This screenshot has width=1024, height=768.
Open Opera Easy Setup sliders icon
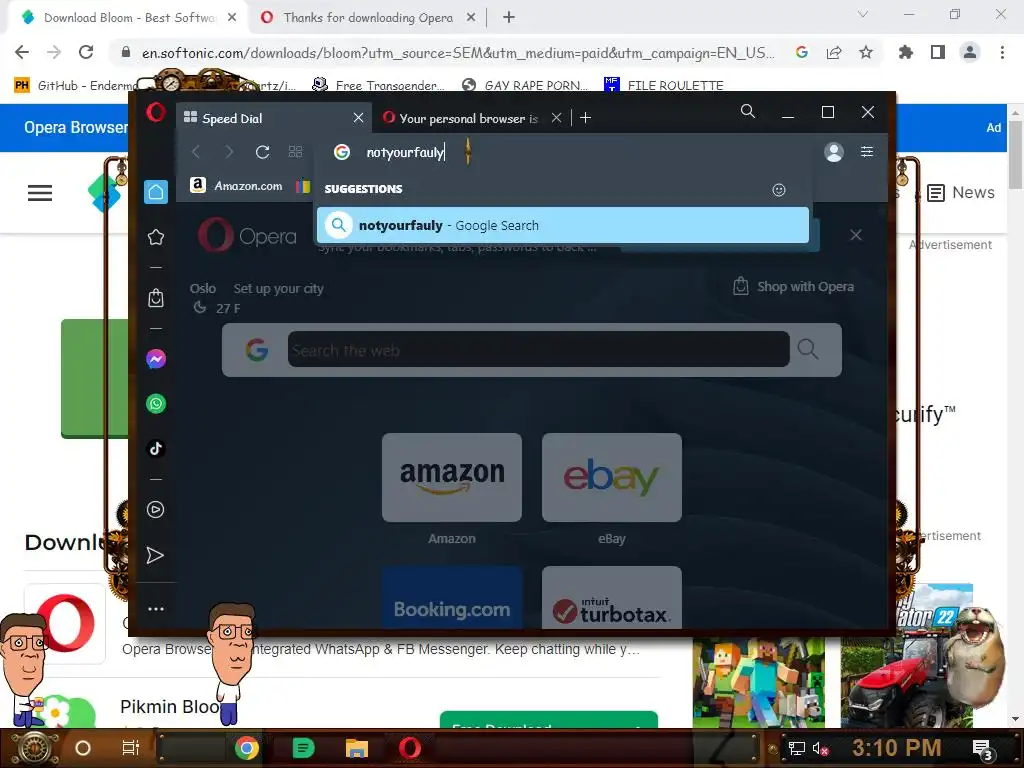pyautogui.click(x=867, y=152)
